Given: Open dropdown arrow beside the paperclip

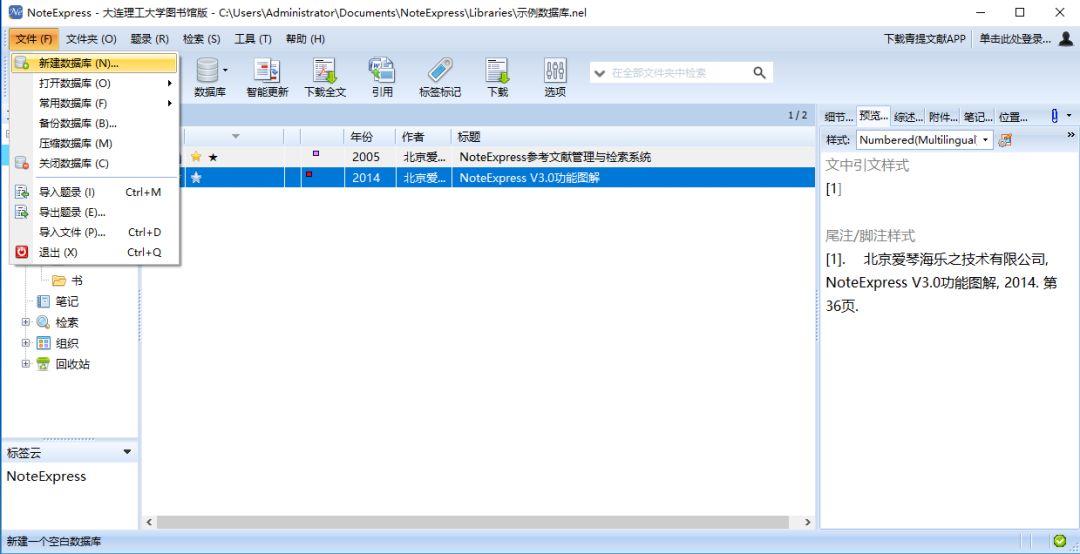Looking at the screenshot, I should tap(1069, 116).
